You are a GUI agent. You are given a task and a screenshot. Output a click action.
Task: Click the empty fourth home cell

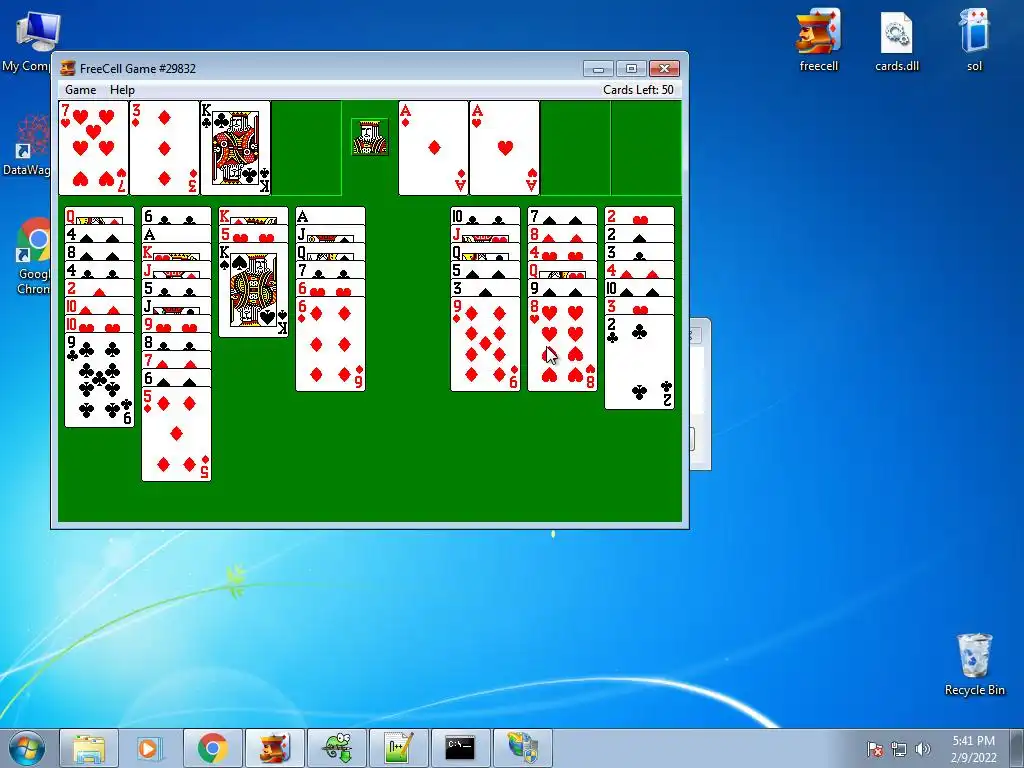point(646,148)
